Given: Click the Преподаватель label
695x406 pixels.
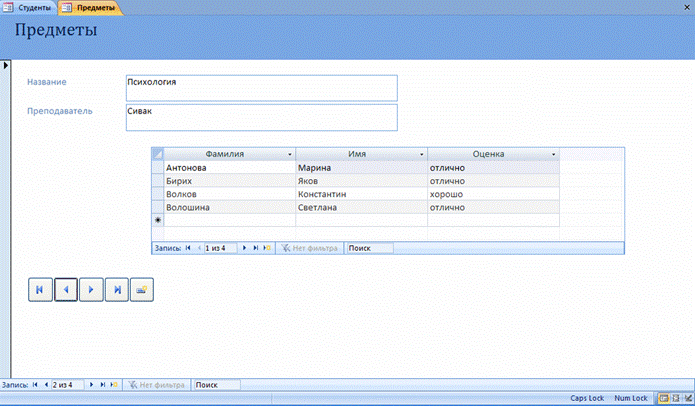Looking at the screenshot, I should point(60,111).
